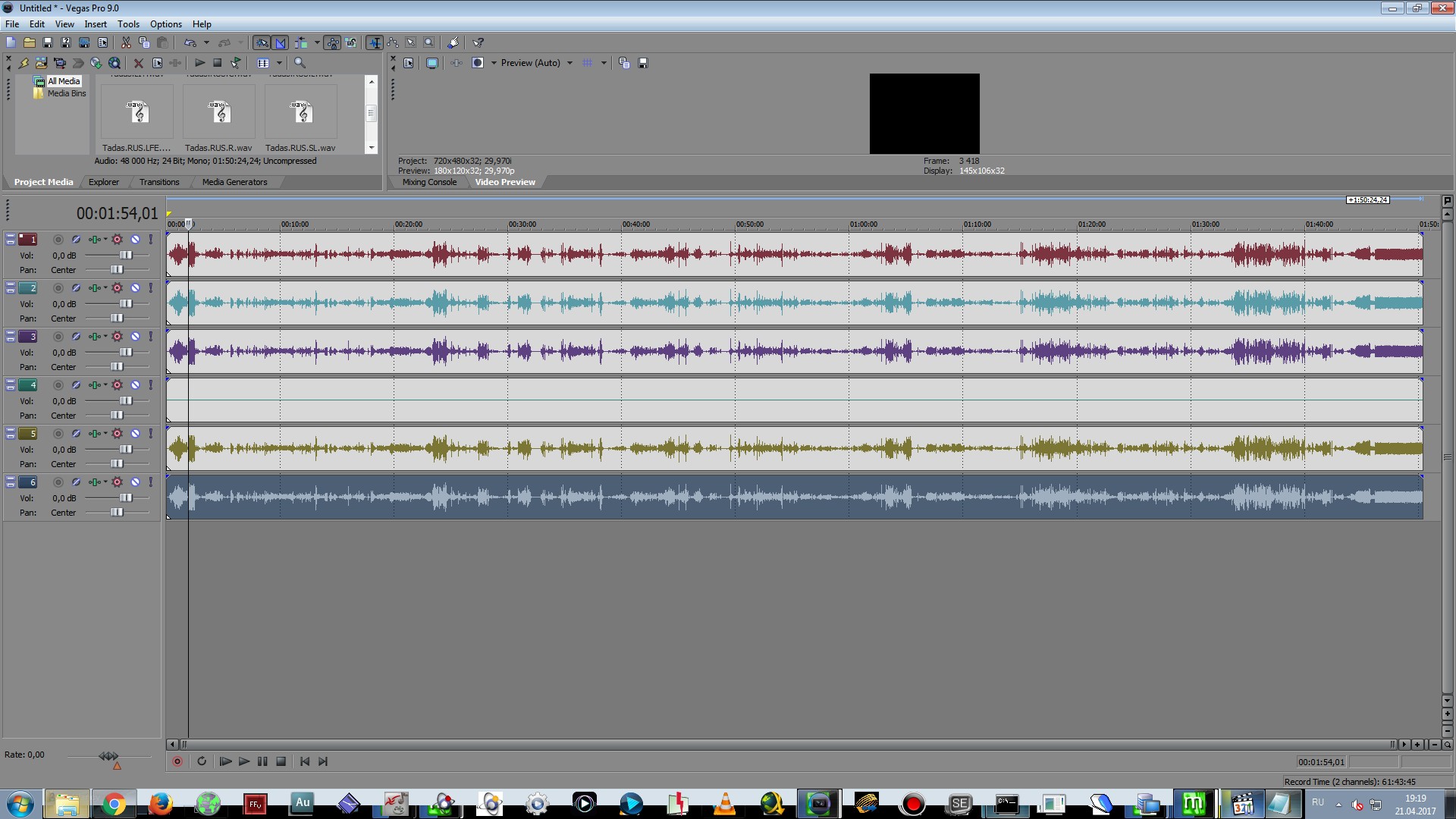1456x819 pixels.
Task: Toggle Automatic Crossfades button
Action: 281,42
